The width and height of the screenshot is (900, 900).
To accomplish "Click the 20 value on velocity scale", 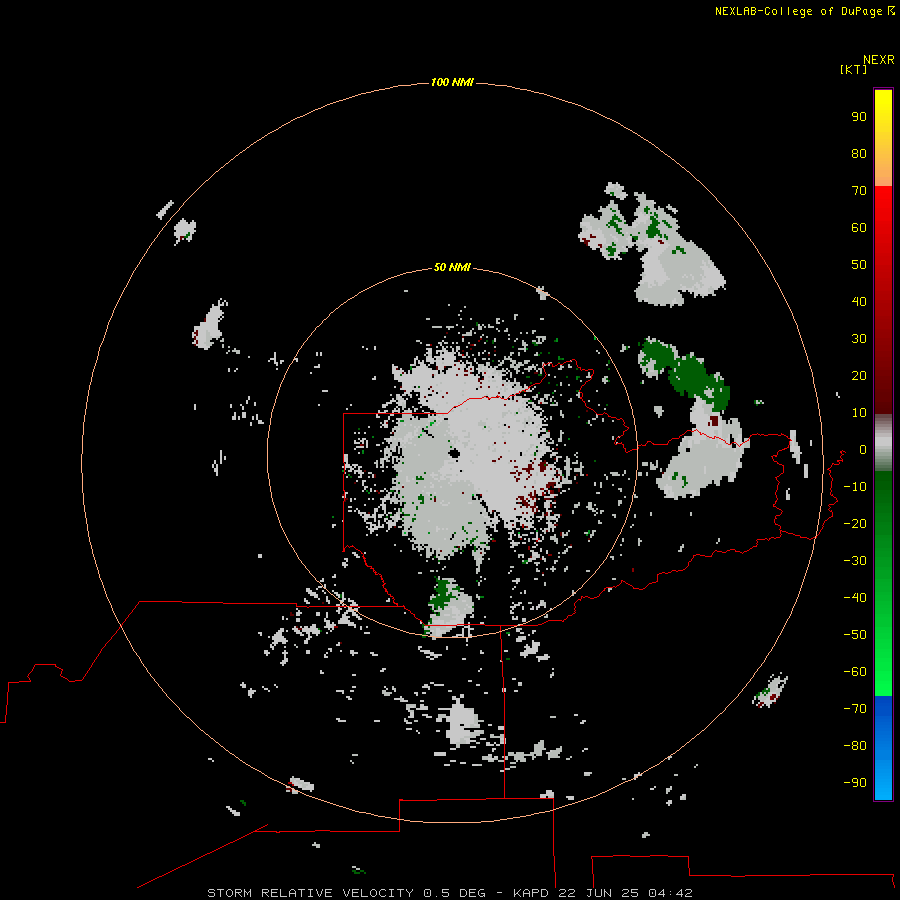I will 859,375.
